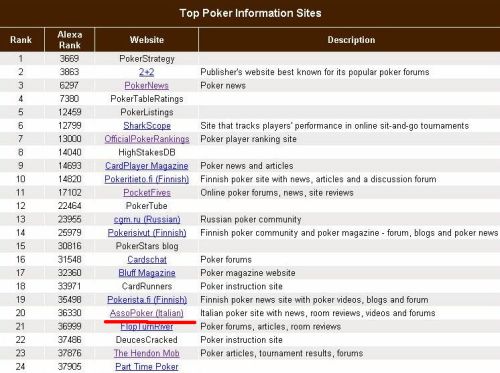Click the 'Poker news and articles' description
The width and height of the screenshot is (500, 373).
pos(247,166)
